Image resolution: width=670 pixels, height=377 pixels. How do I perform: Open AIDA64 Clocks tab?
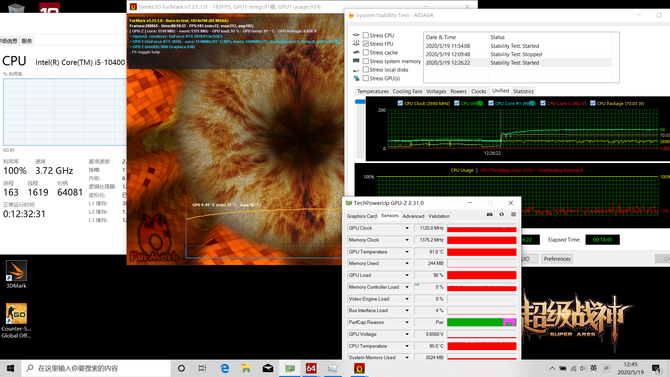478,91
